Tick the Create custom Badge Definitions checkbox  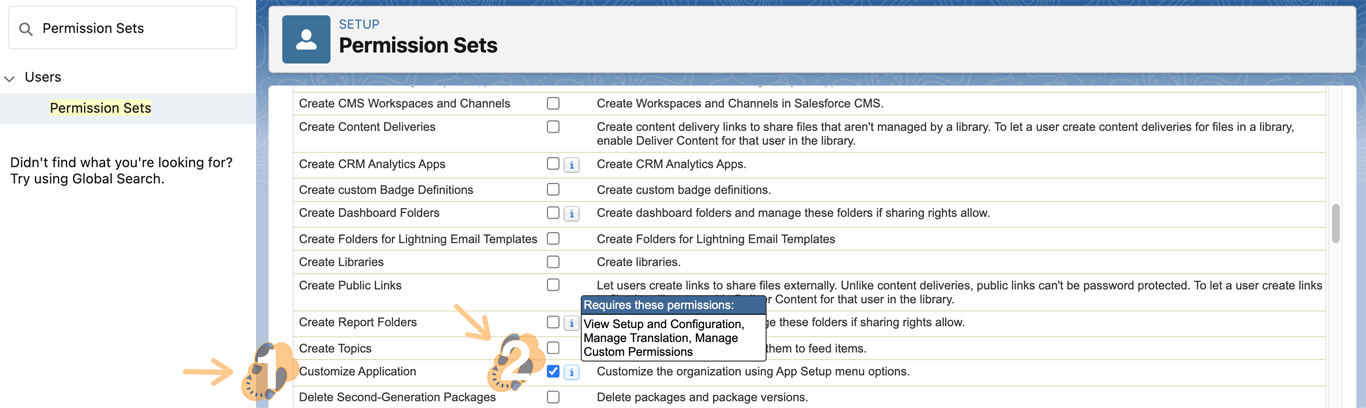[x=553, y=189]
